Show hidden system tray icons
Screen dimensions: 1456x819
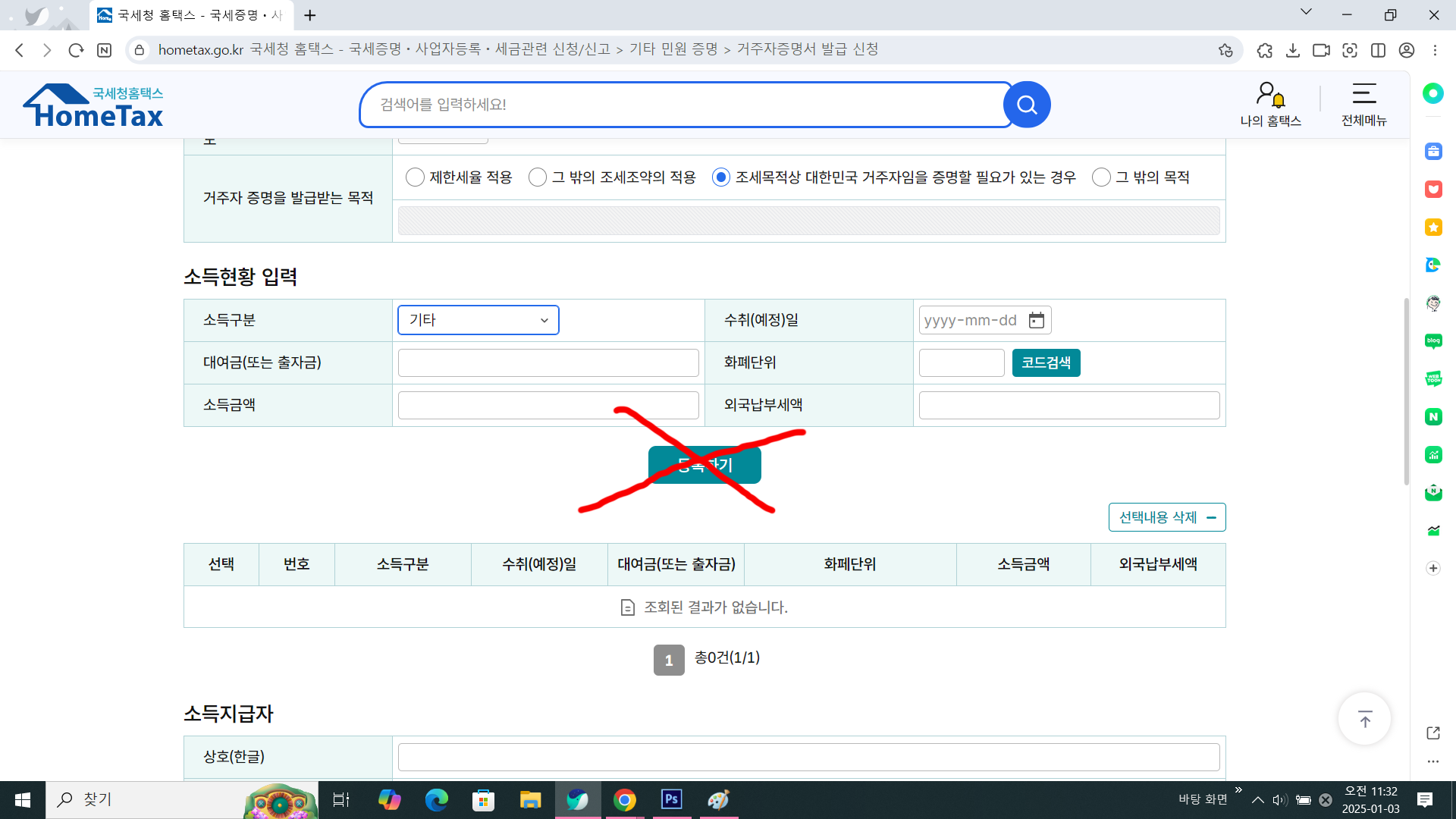click(1258, 800)
